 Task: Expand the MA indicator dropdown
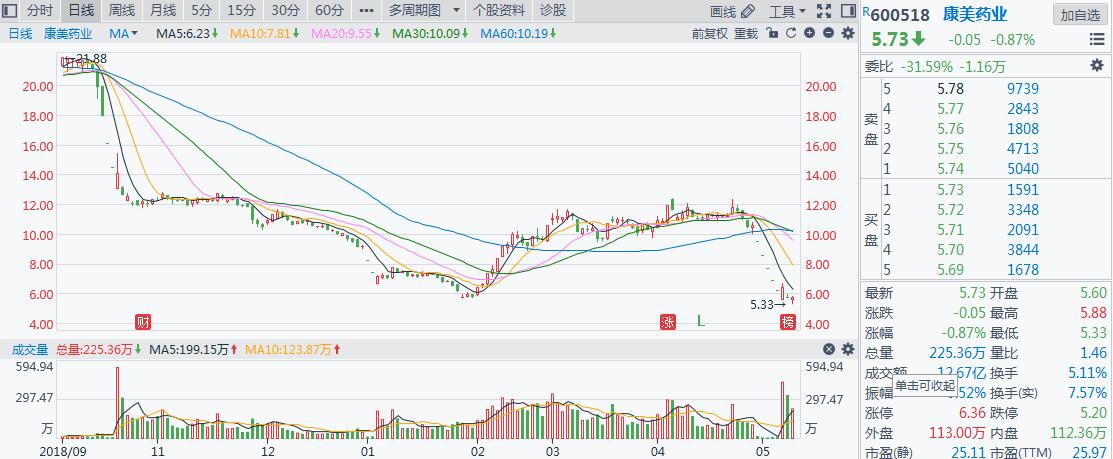pyautogui.click(x=136, y=33)
